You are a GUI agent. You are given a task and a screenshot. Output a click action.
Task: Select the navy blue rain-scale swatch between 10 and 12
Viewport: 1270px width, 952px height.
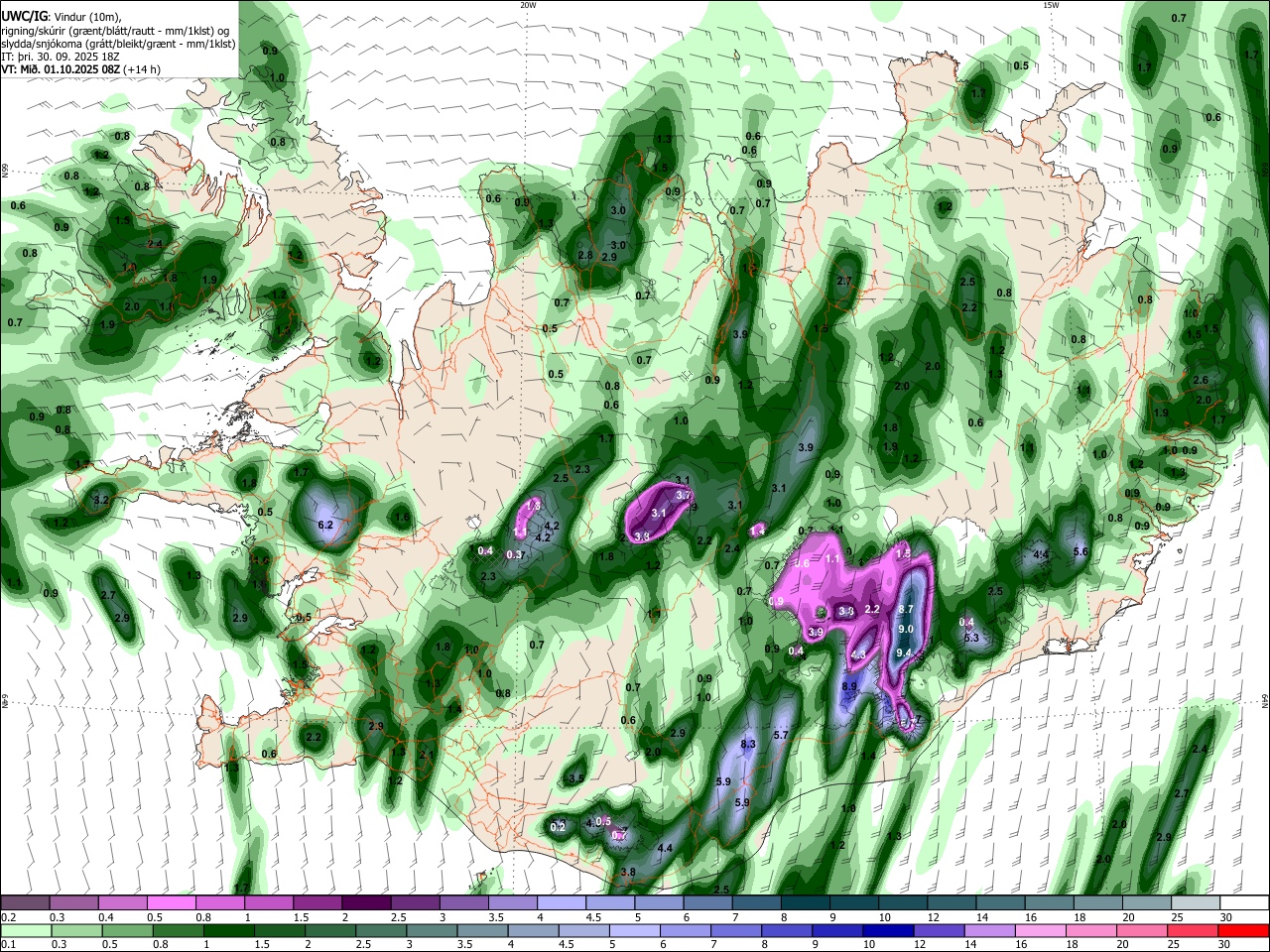[889, 930]
